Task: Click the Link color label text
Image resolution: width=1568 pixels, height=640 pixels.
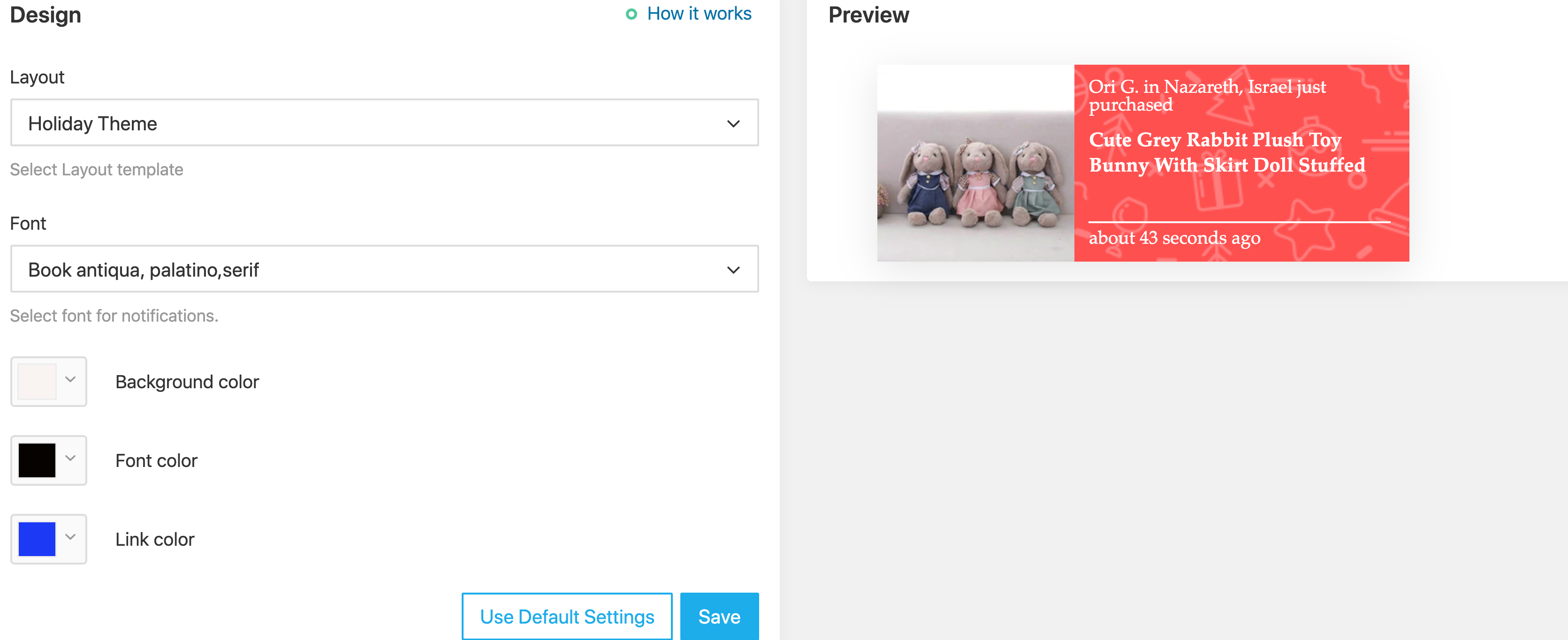Action: [x=155, y=540]
